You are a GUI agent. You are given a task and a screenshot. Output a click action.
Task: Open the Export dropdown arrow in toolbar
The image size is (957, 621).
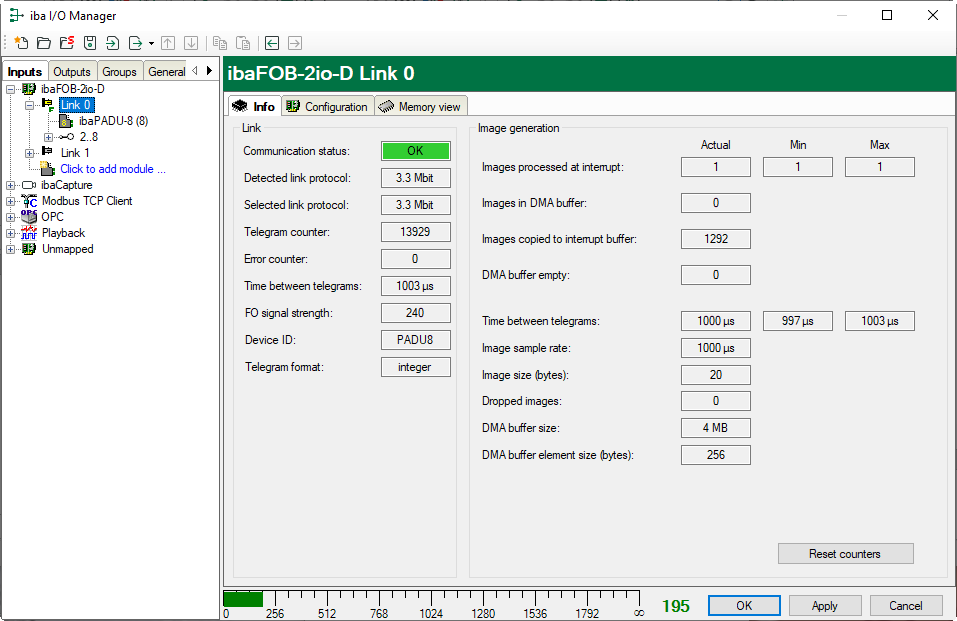[x=151, y=43]
